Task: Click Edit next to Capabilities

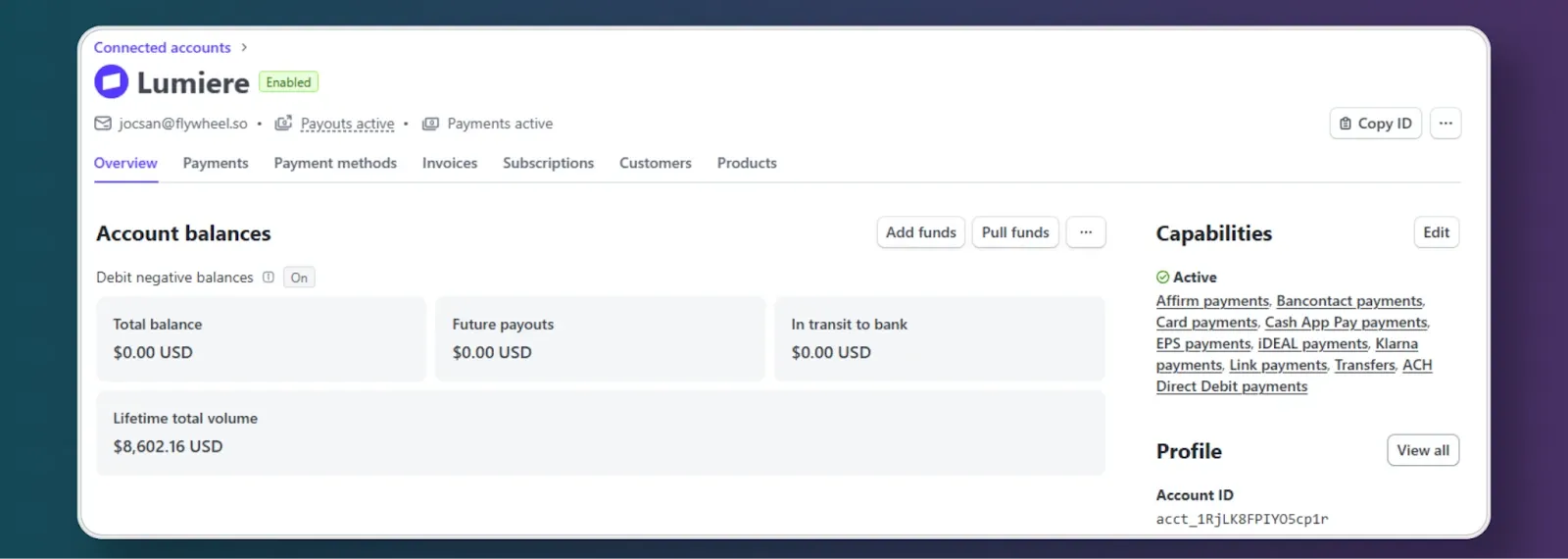Action: [1436, 232]
